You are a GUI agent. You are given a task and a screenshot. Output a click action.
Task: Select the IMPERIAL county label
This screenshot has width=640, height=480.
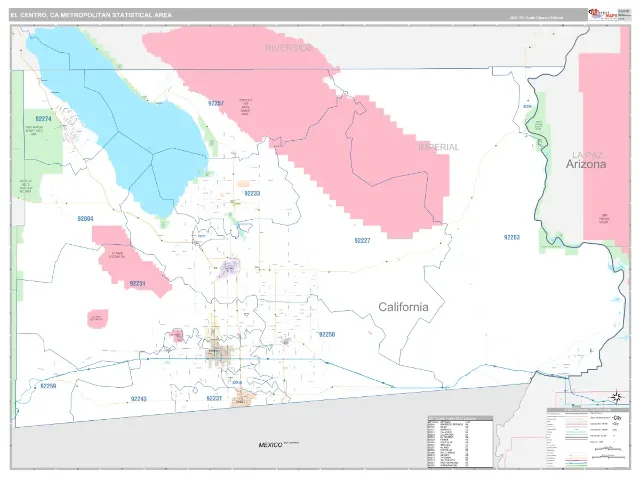(438, 147)
